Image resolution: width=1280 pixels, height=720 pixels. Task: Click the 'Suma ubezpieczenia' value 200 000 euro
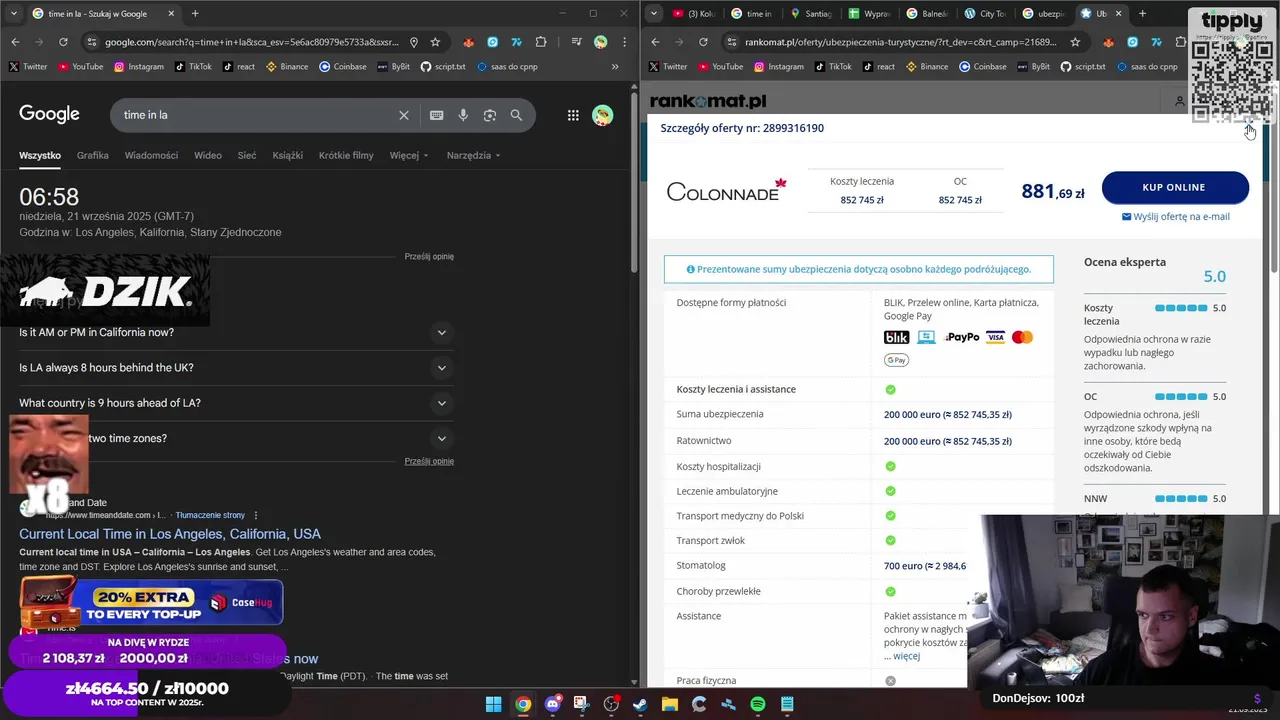[x=948, y=414]
